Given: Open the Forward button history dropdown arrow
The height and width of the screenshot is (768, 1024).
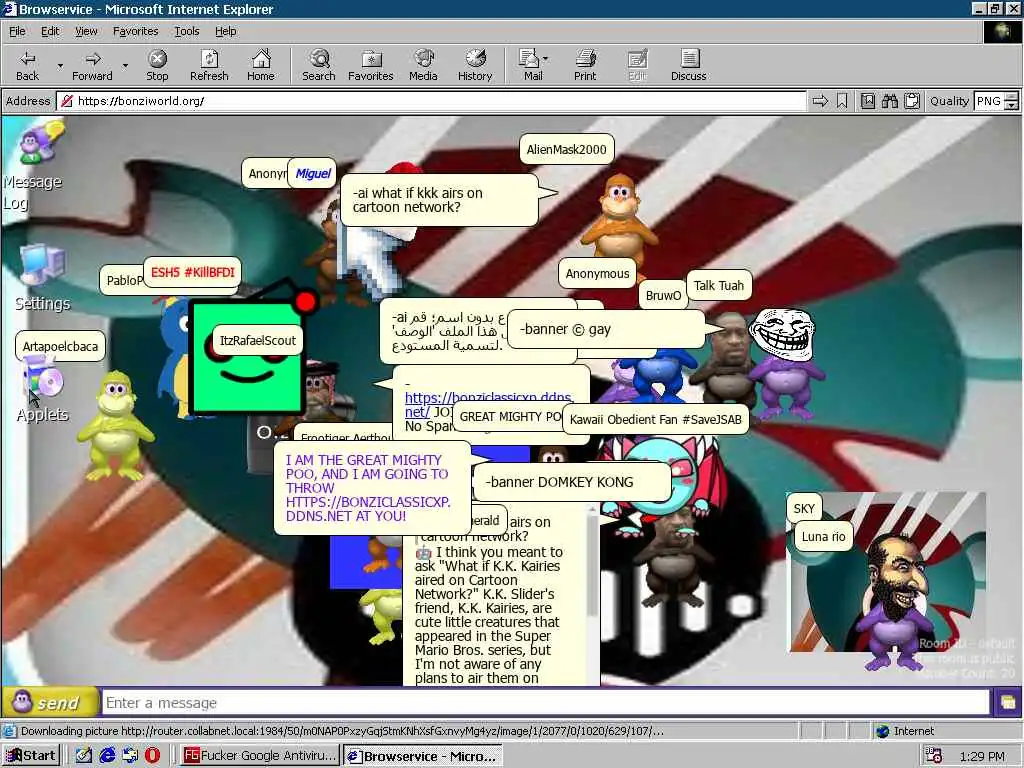Looking at the screenshot, I should (x=125, y=66).
